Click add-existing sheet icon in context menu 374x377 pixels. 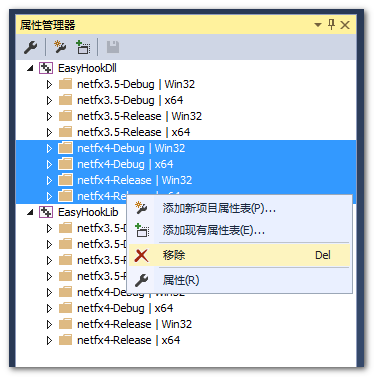coord(142,230)
